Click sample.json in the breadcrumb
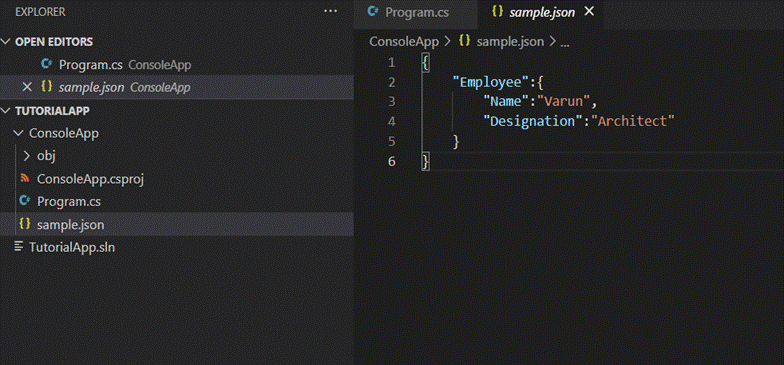This screenshot has width=784, height=365. point(510,42)
